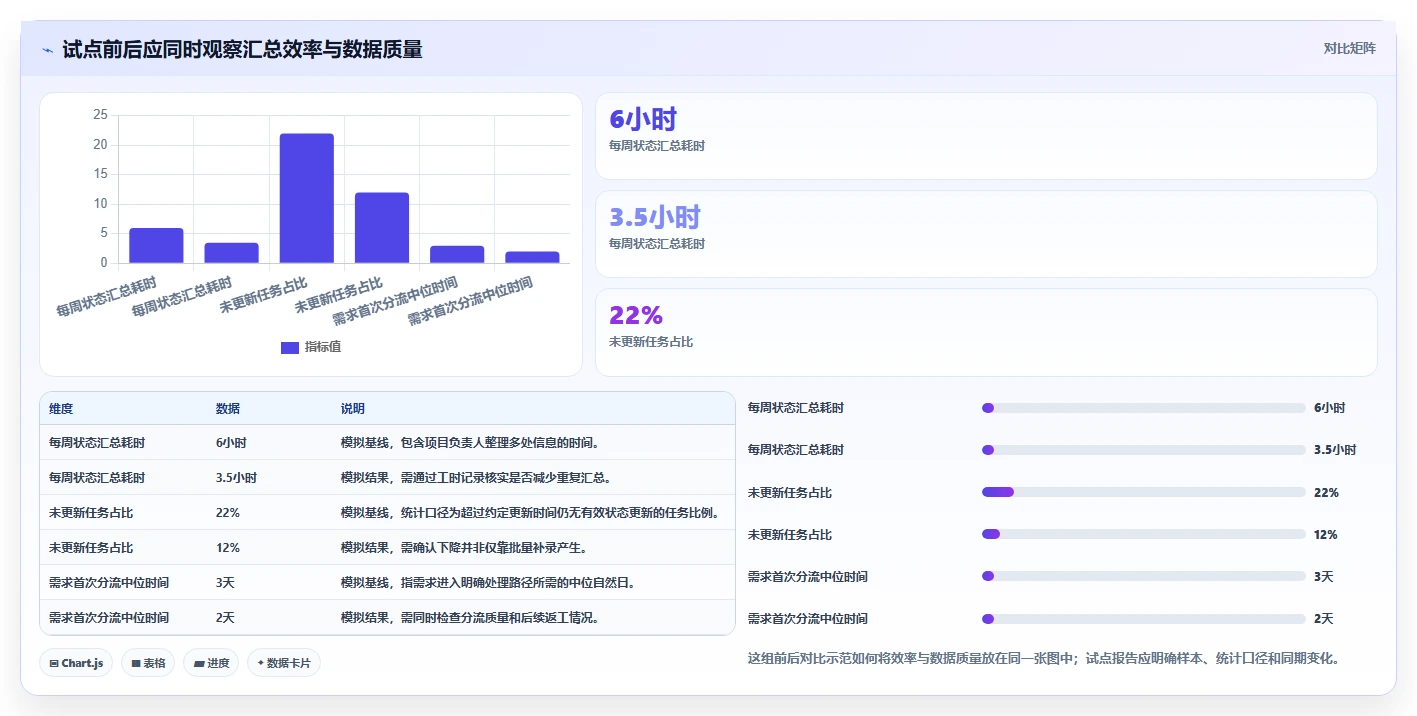The height and width of the screenshot is (716, 1417).
Task: Click the description starting 模拟基线，统计口径为超过约定更新时间
Action: 531,513
